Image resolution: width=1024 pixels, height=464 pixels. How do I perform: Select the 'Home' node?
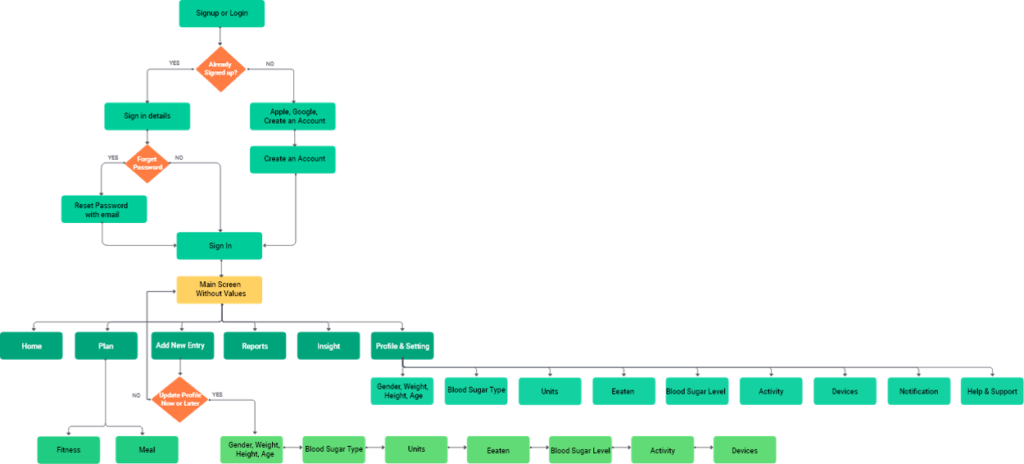click(x=31, y=346)
